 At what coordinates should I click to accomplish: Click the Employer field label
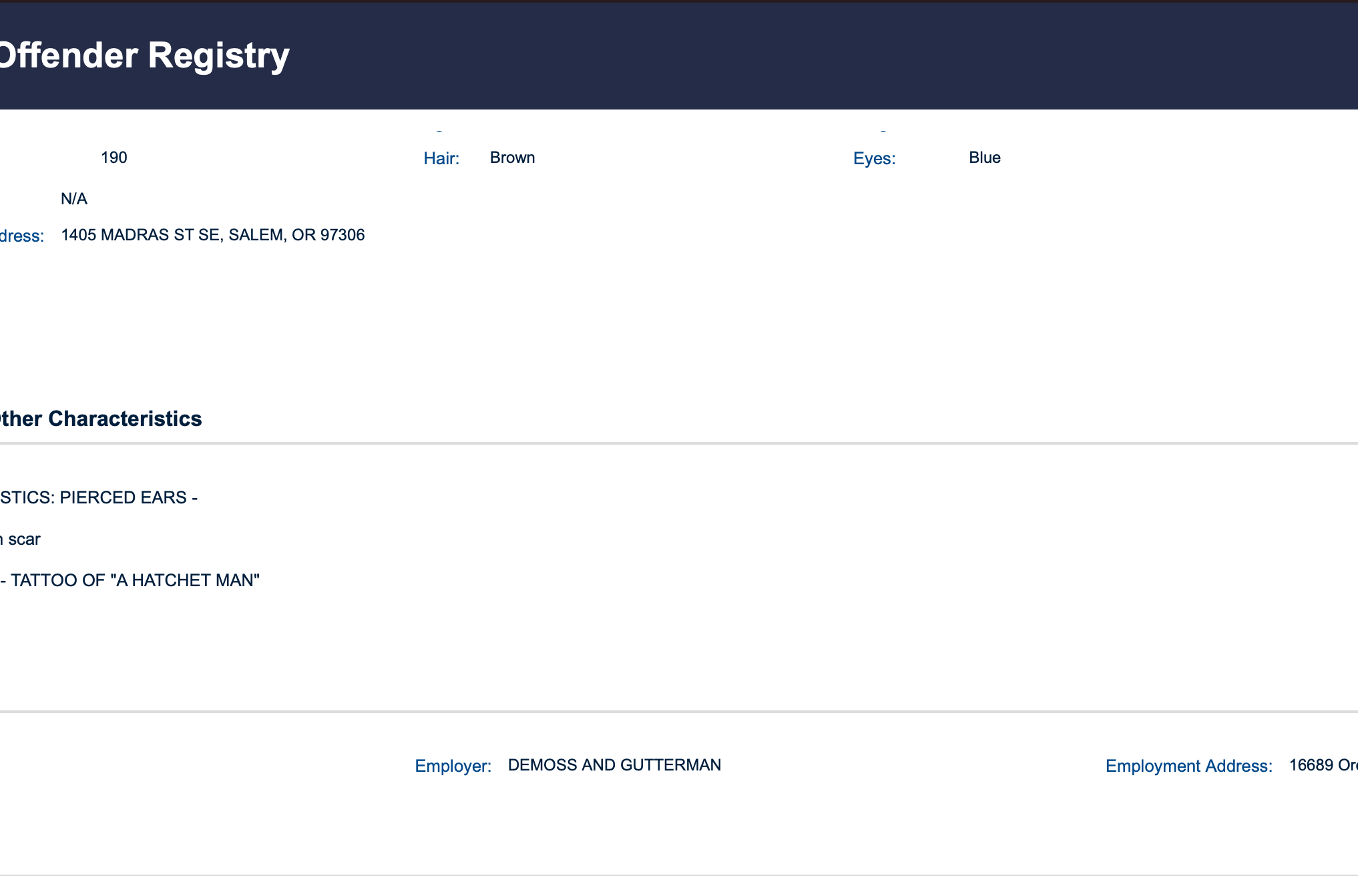click(x=453, y=766)
